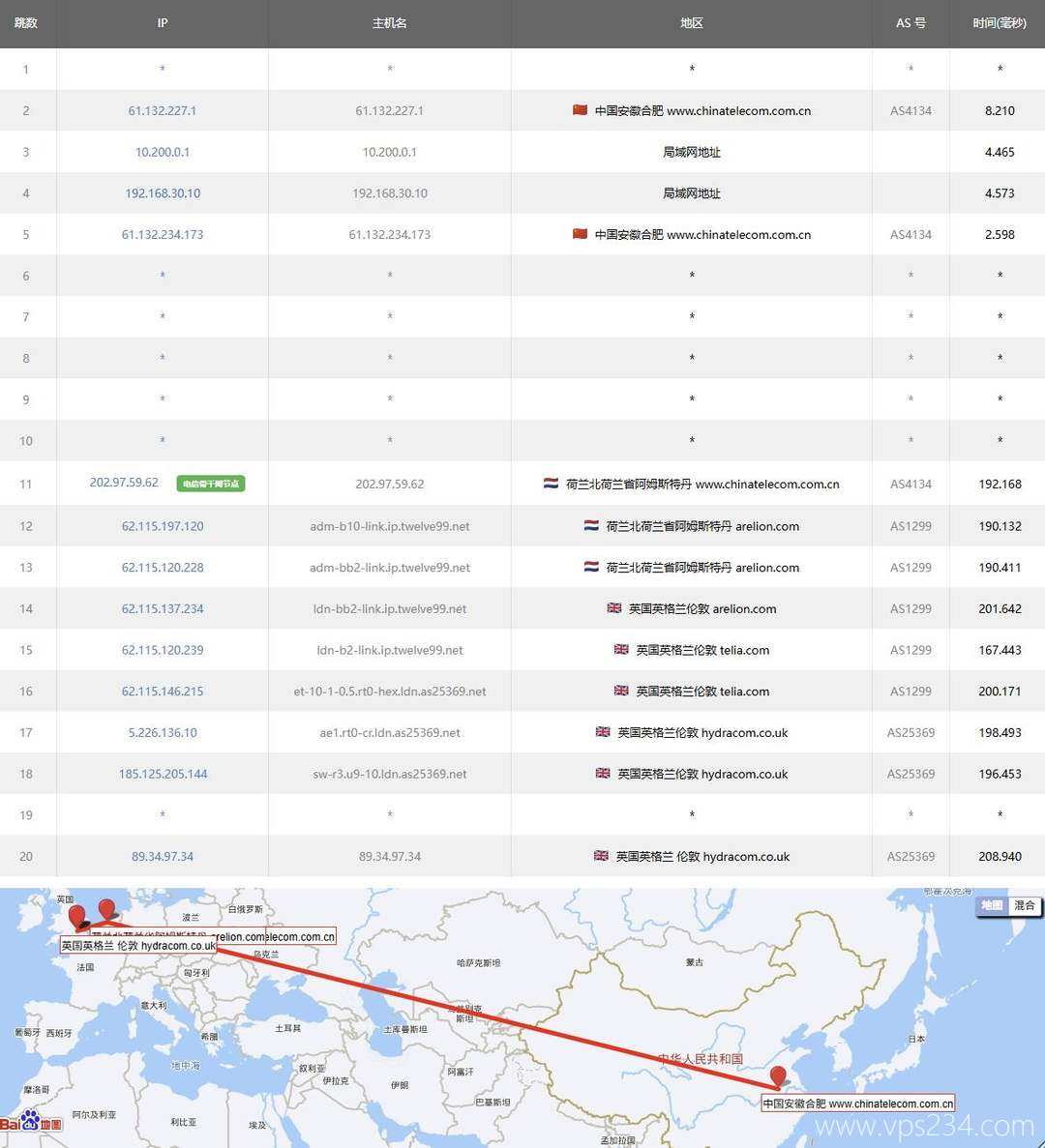The height and width of the screenshot is (1148, 1045).
Task: Select hostname ae1.rt0-cr.ldn.as25369.net
Action: (x=390, y=732)
